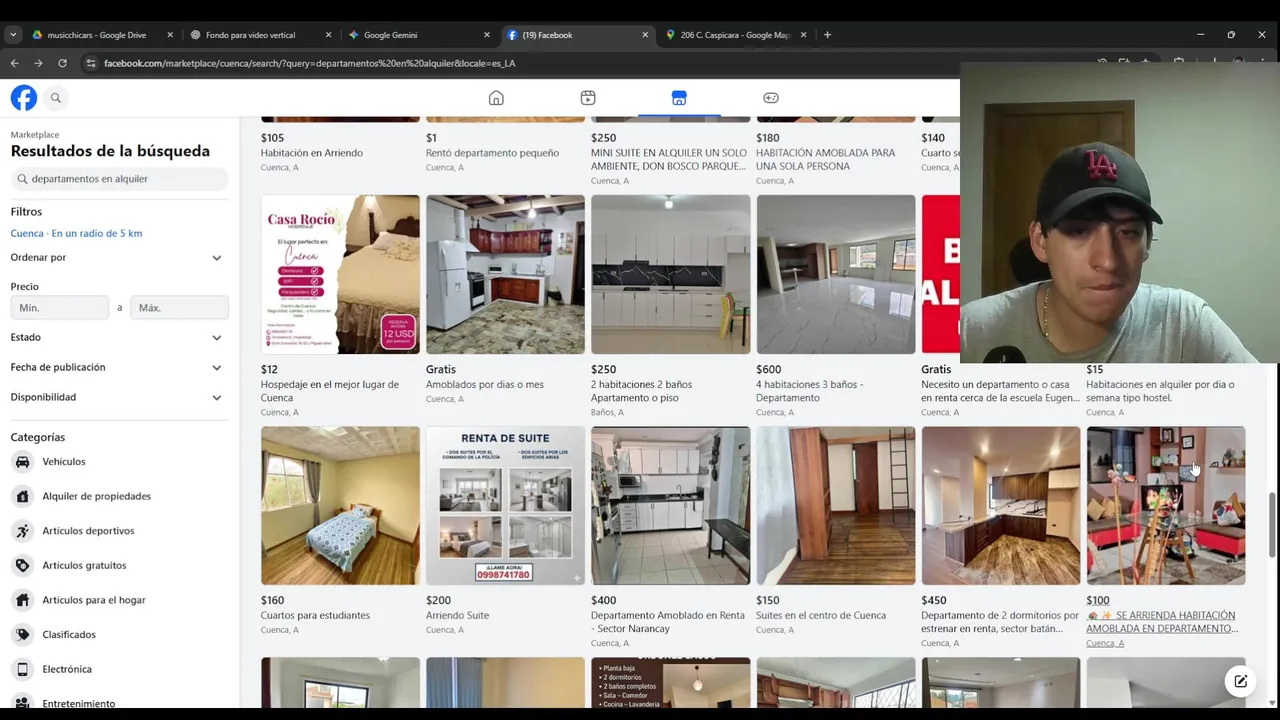Open Necesito un departamento o casa listing
This screenshot has width=1280, height=720.
pos(1000,391)
